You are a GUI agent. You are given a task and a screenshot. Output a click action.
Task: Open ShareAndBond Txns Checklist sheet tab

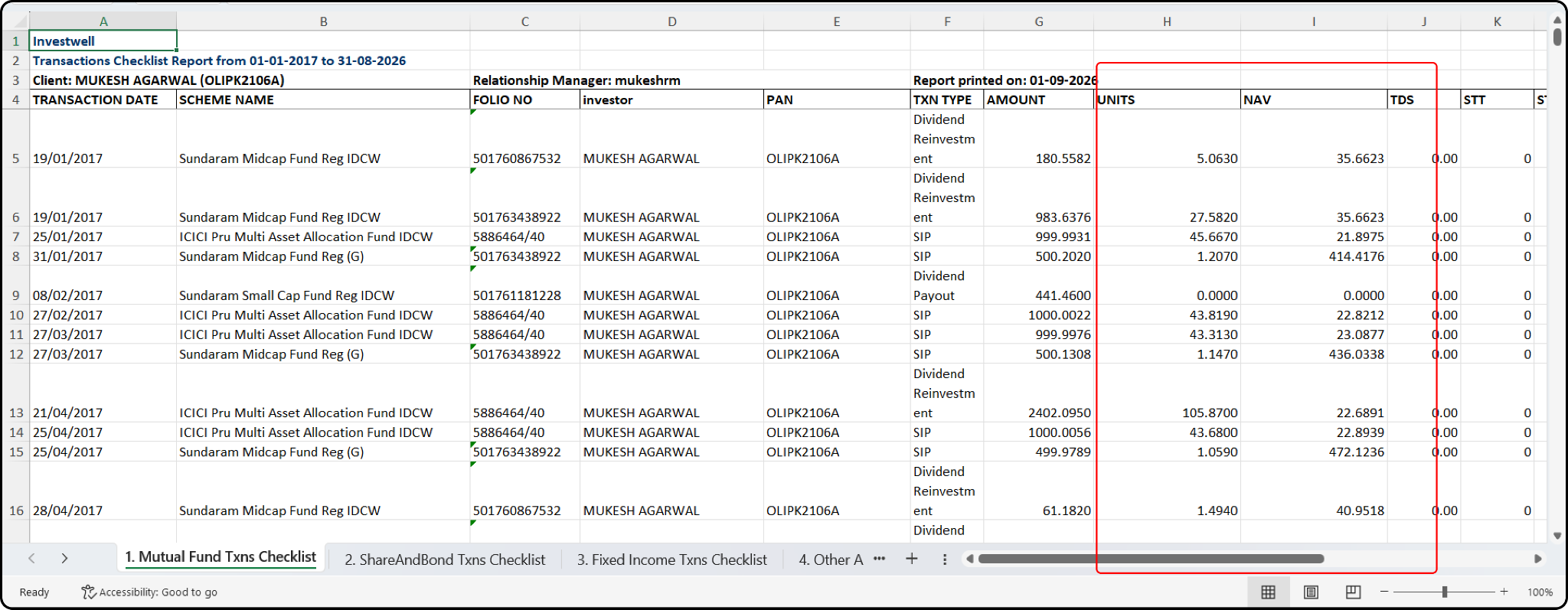(x=445, y=559)
